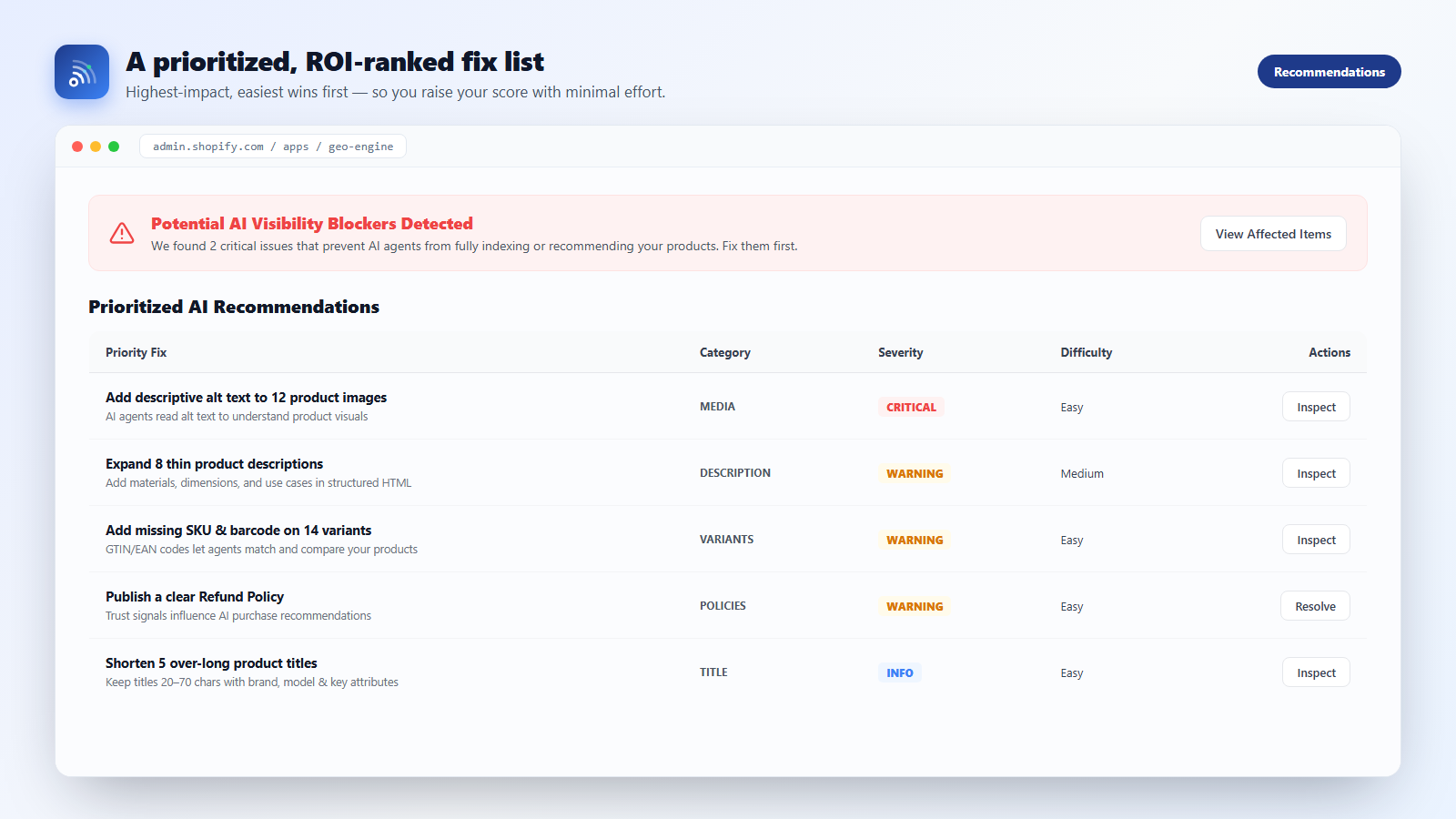This screenshot has width=1456, height=819.
Task: Inspect the alt text product images fix
Action: 1316,407
